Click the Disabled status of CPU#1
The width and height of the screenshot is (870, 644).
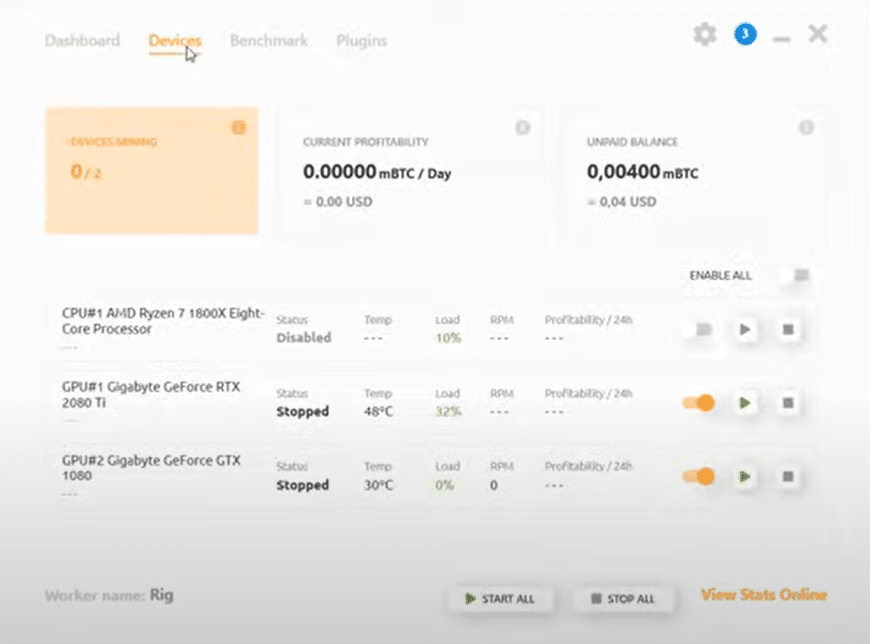coord(304,337)
